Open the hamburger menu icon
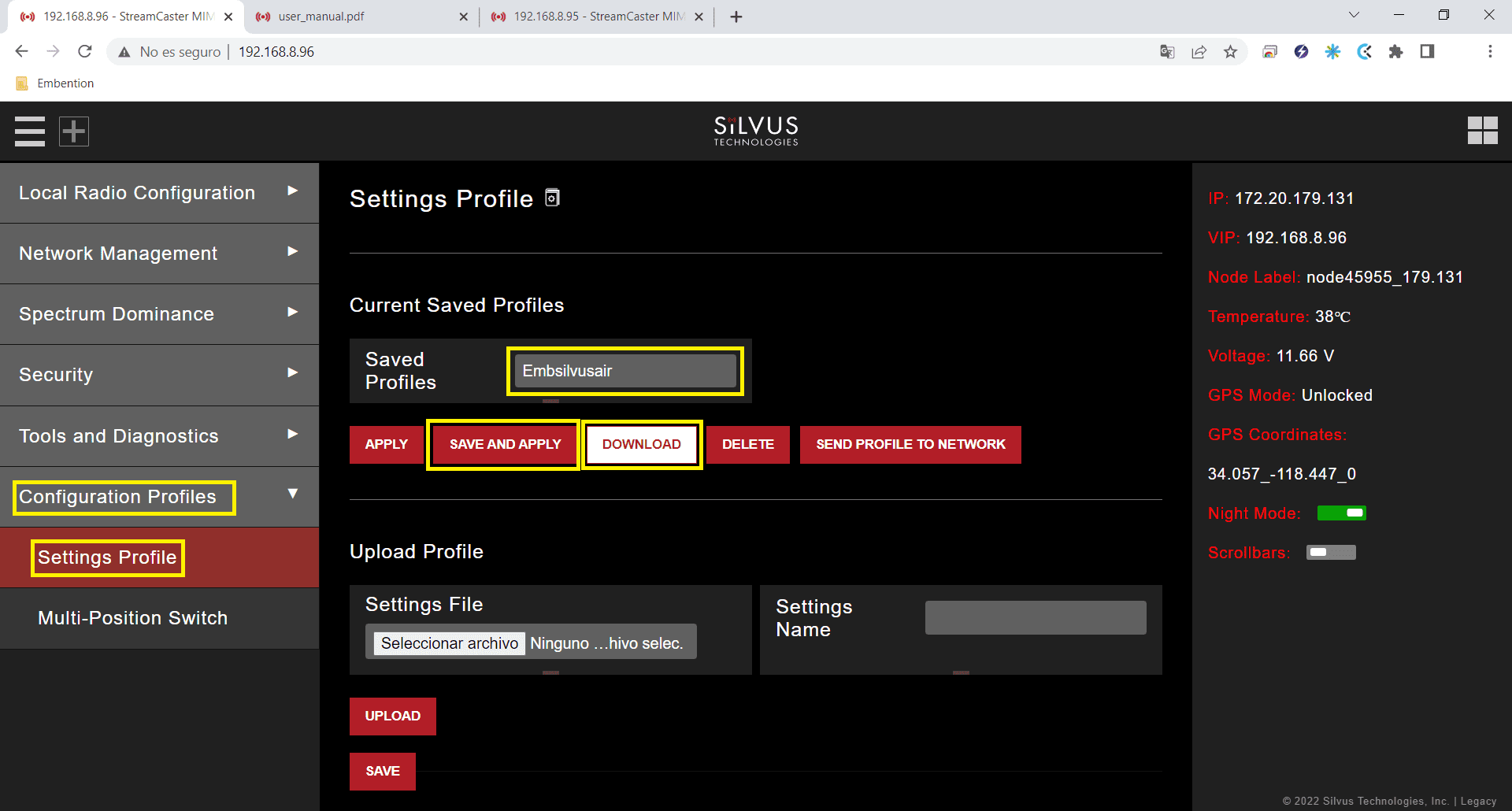The width and height of the screenshot is (1512, 811). click(x=30, y=131)
